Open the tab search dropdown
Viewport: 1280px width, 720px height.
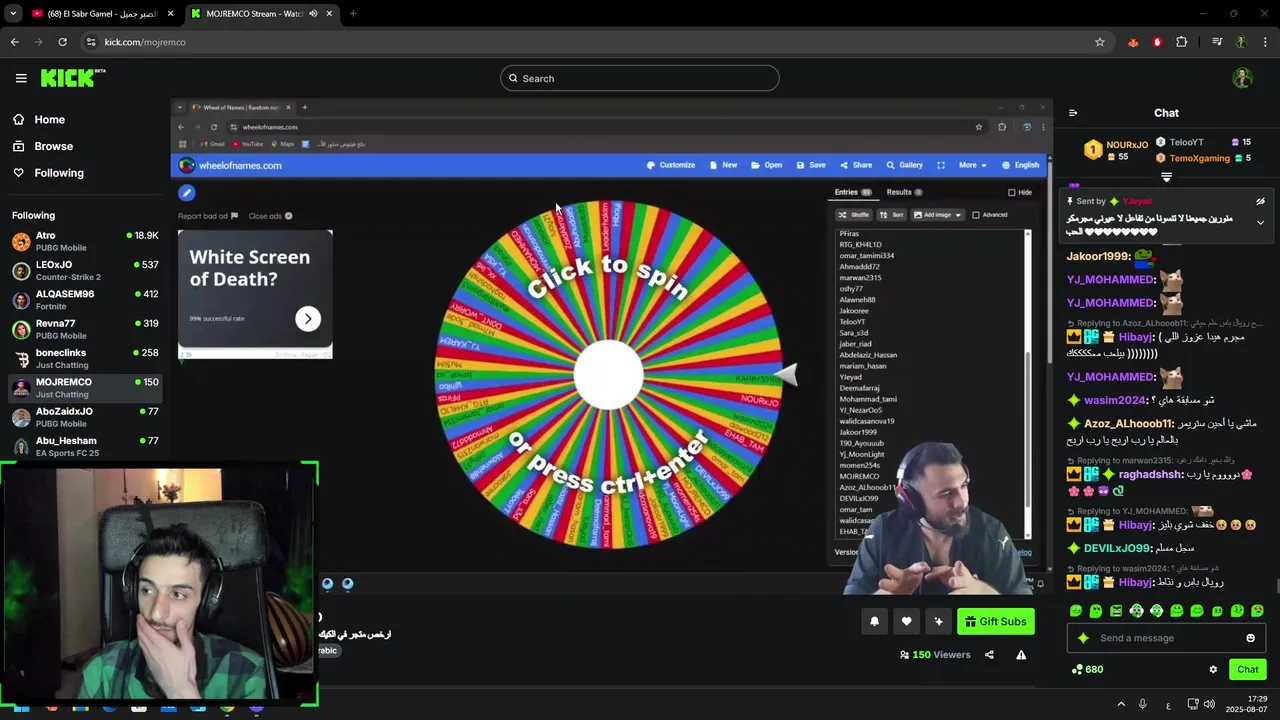tap(12, 14)
